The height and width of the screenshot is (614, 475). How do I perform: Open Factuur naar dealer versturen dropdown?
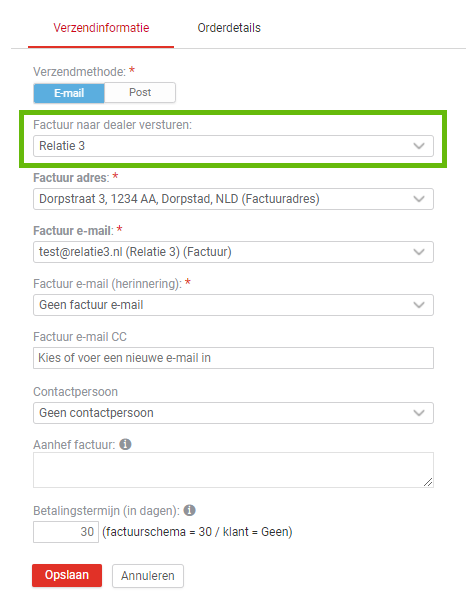(x=233, y=146)
